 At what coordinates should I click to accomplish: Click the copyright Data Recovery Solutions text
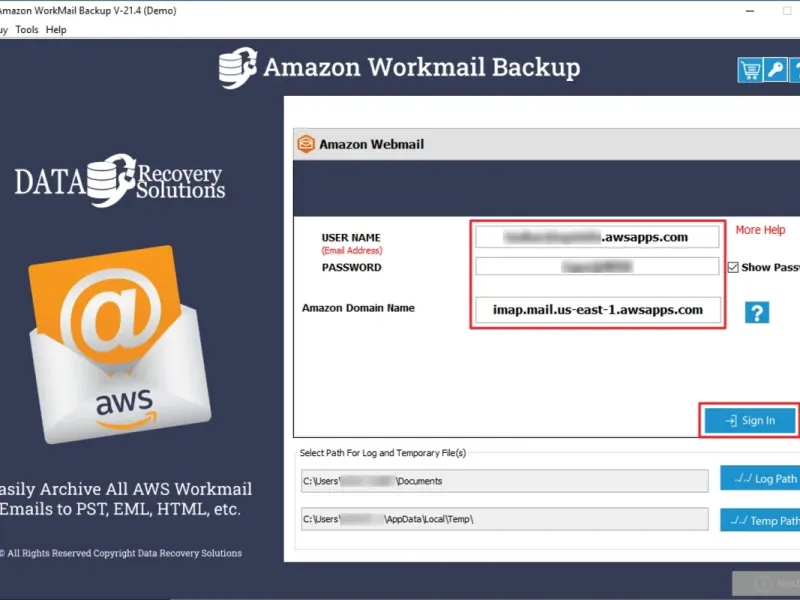[x=120, y=553]
